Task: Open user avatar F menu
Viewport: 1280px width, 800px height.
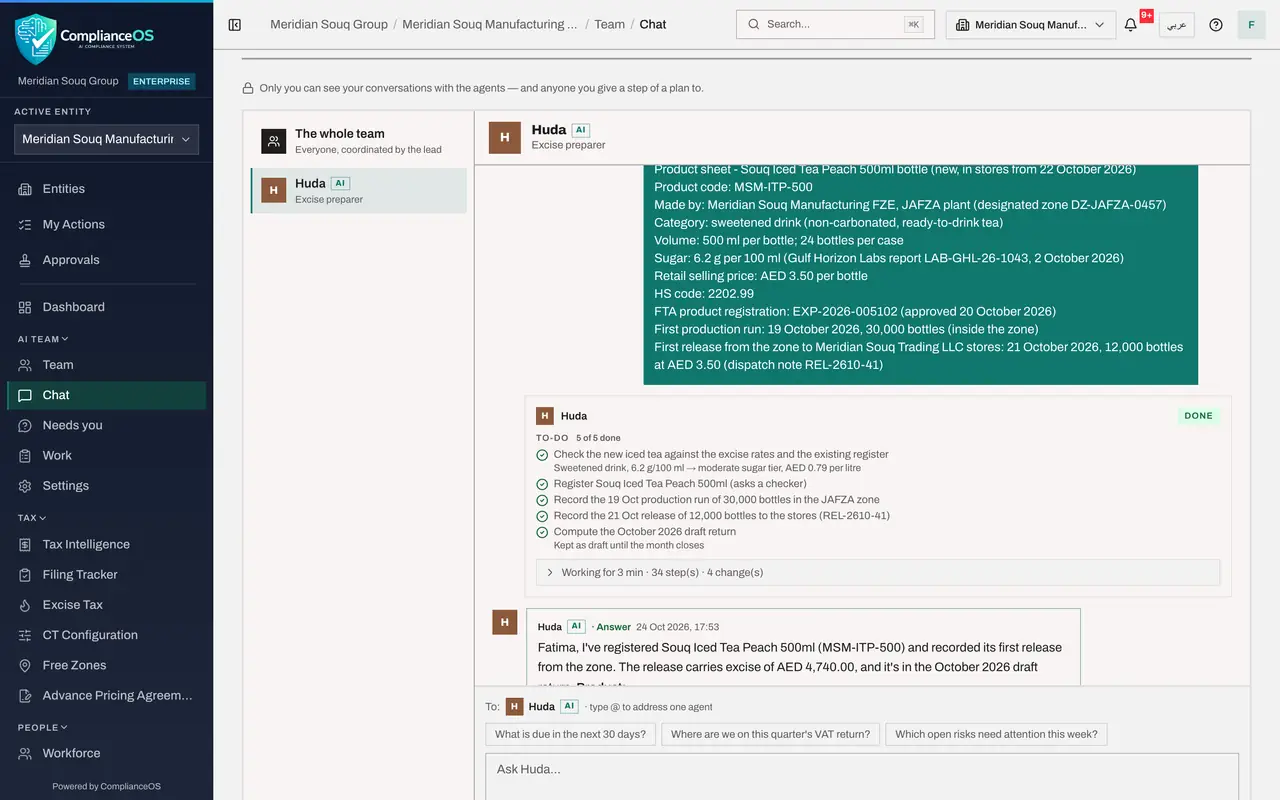Action: point(1251,25)
